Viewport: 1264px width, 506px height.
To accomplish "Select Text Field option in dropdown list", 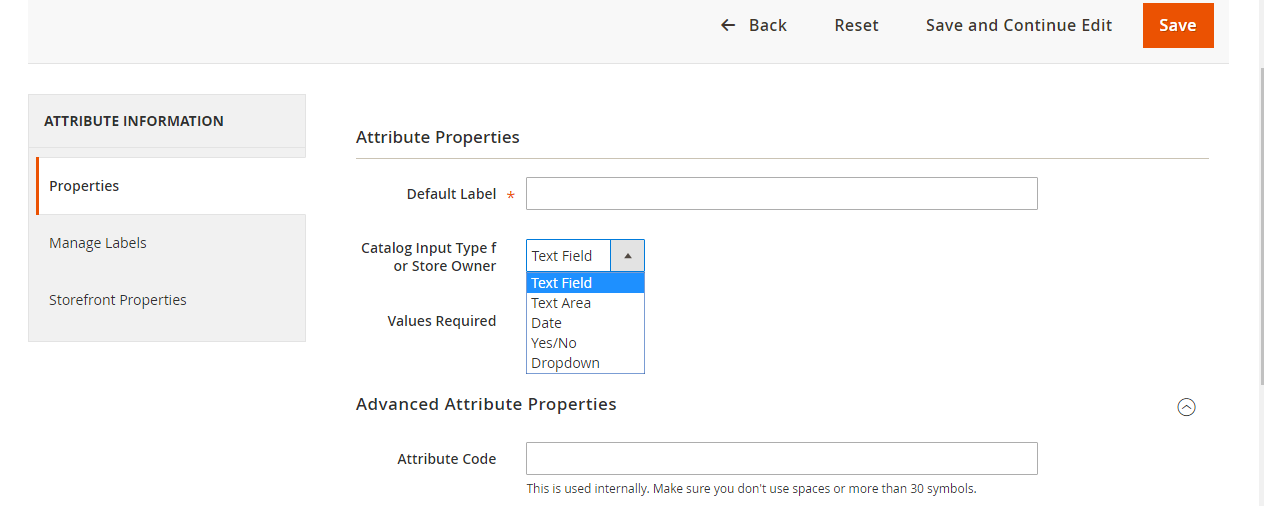I will pos(585,283).
